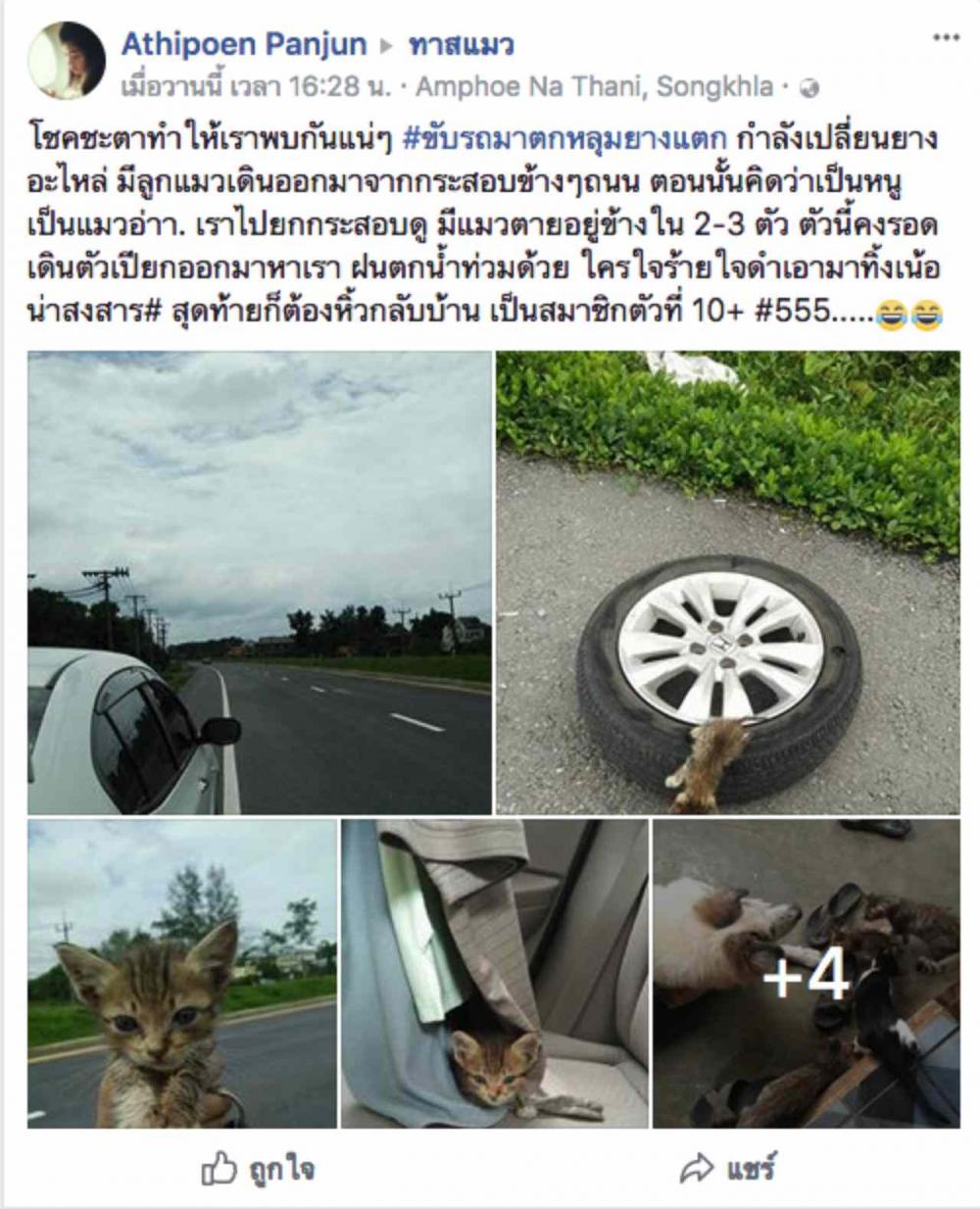Open the kitten on car seat photo
The width and height of the screenshot is (980, 1209).
494,974
